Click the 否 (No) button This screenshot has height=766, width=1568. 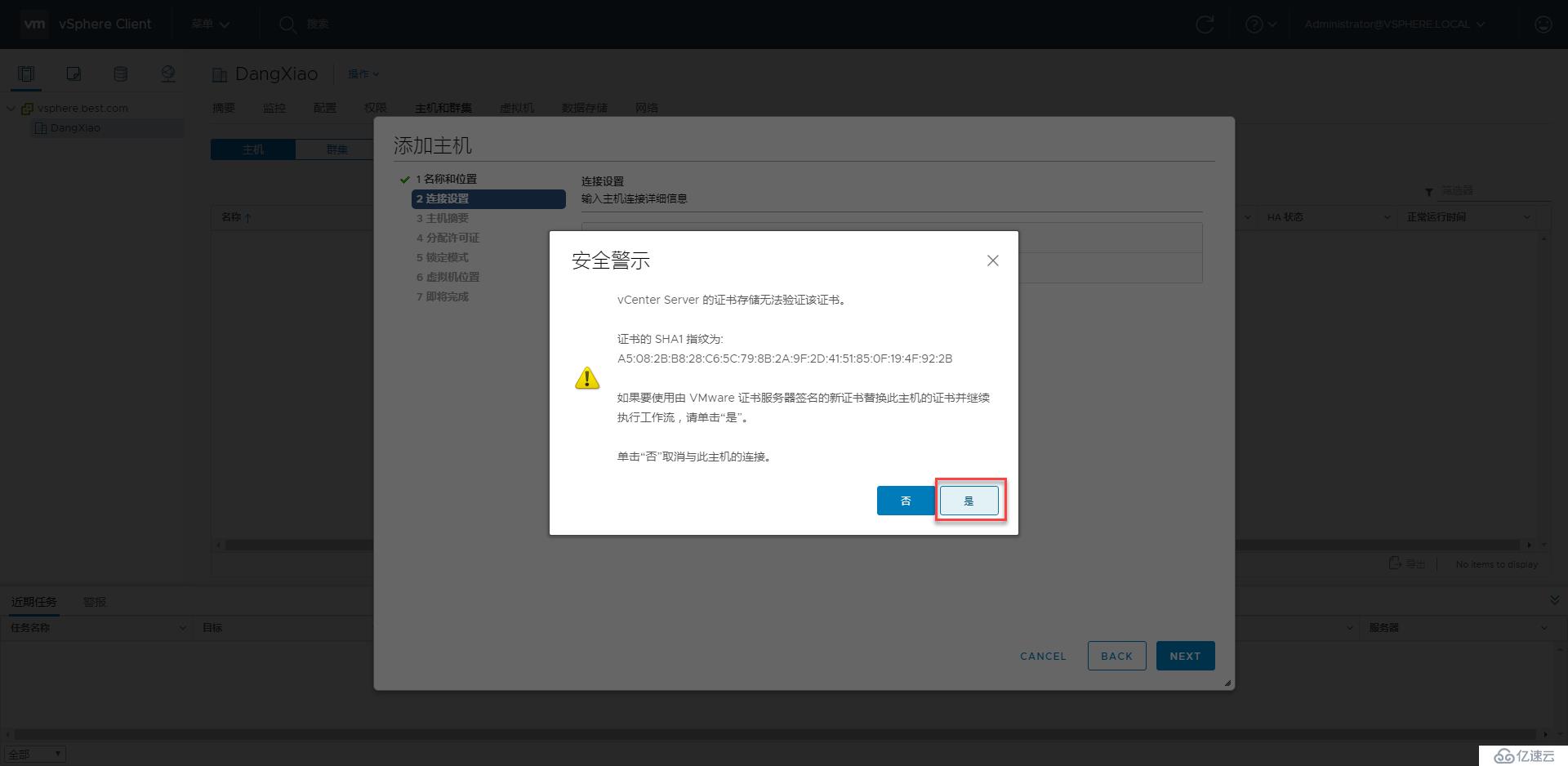tap(906, 501)
